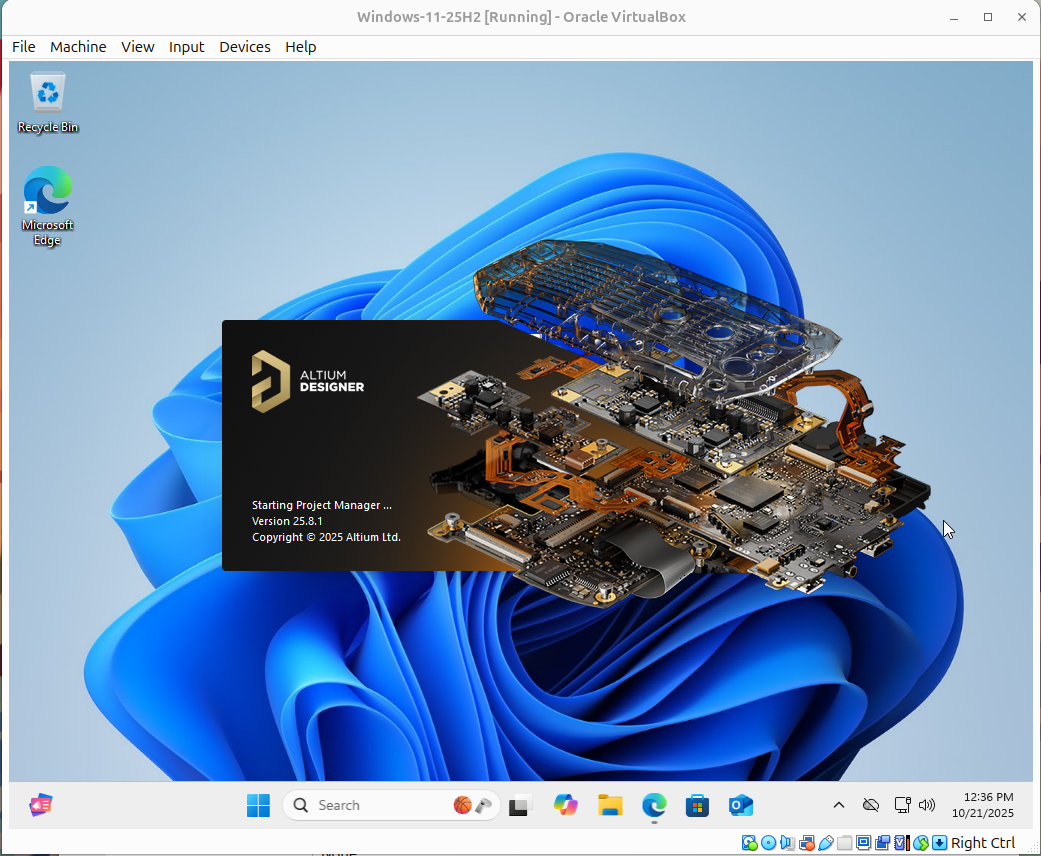Open Copilot from the taskbar
The width and height of the screenshot is (1041, 856).
point(566,805)
